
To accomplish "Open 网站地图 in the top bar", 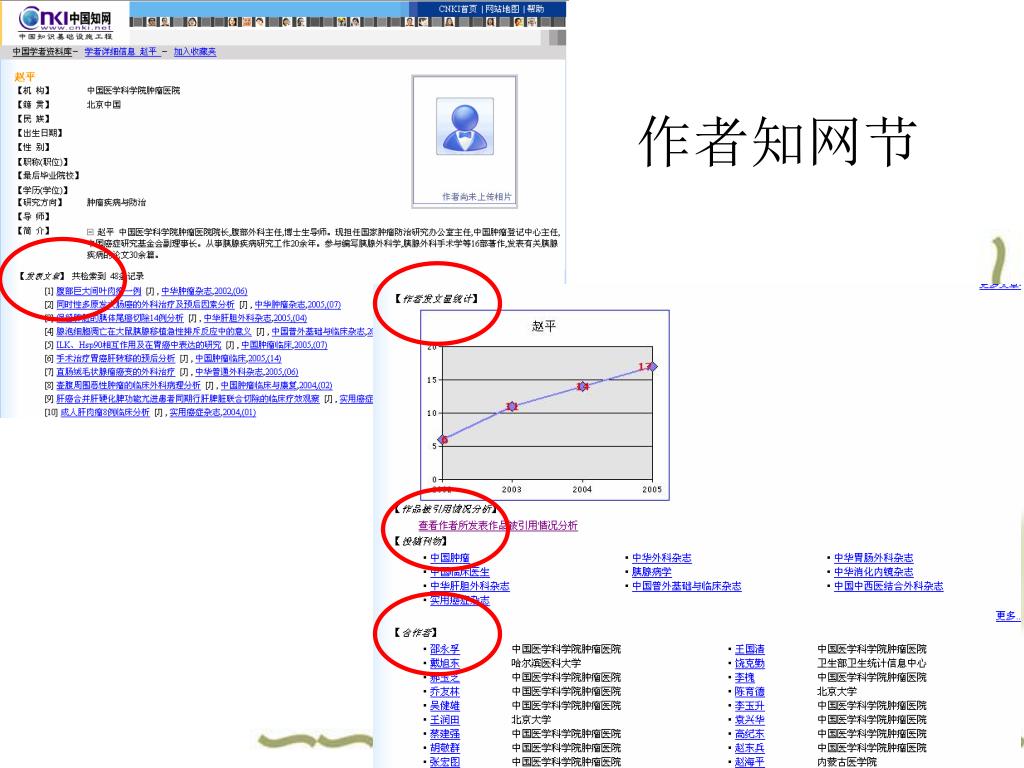I will [x=502, y=9].
